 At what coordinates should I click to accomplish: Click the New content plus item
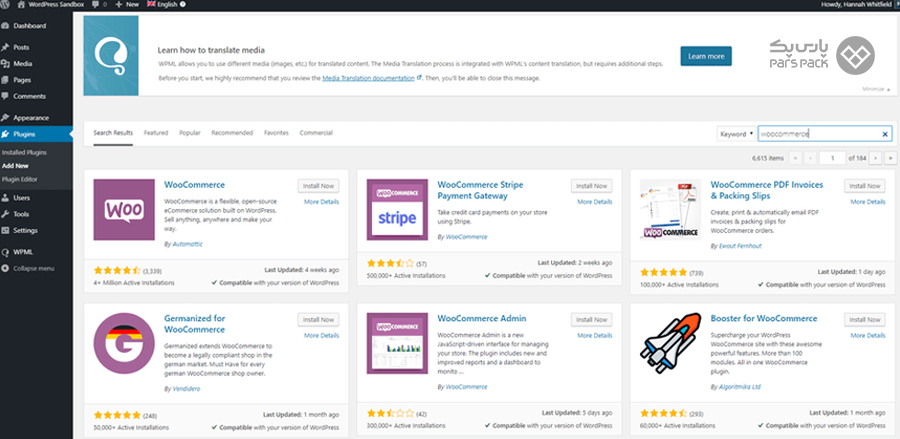(x=127, y=4)
